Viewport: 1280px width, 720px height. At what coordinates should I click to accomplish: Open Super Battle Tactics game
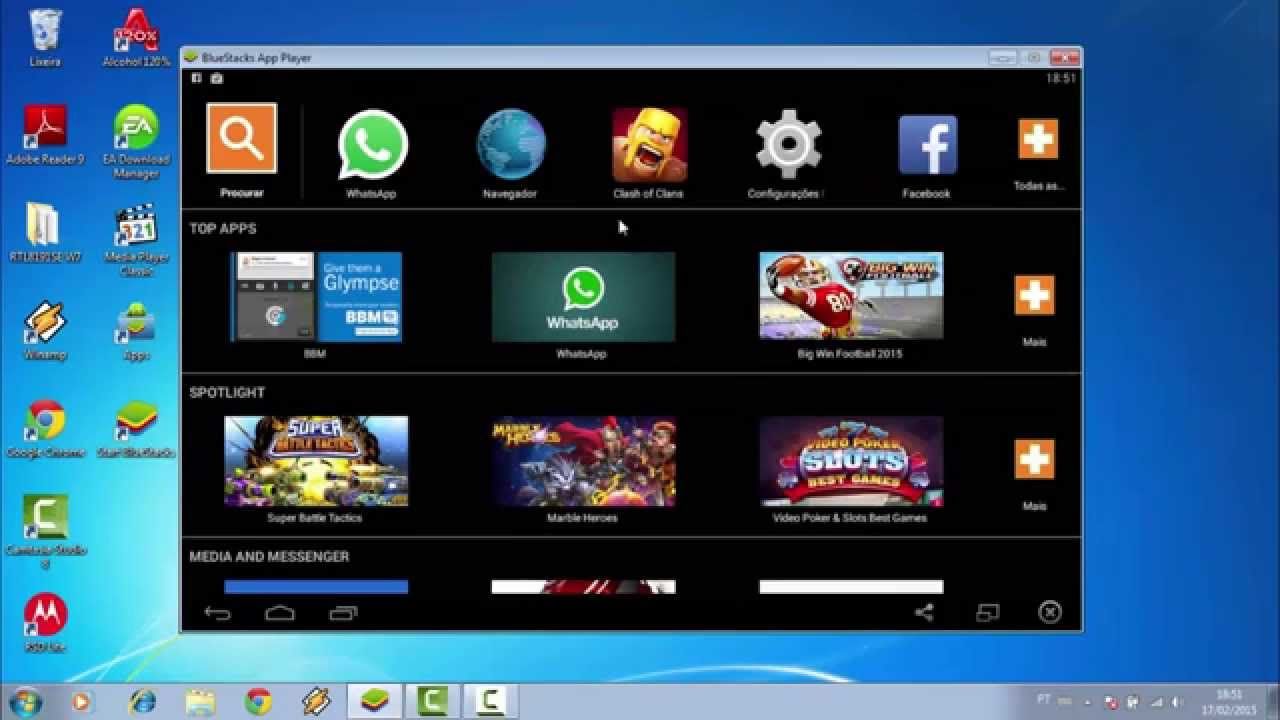pos(316,461)
